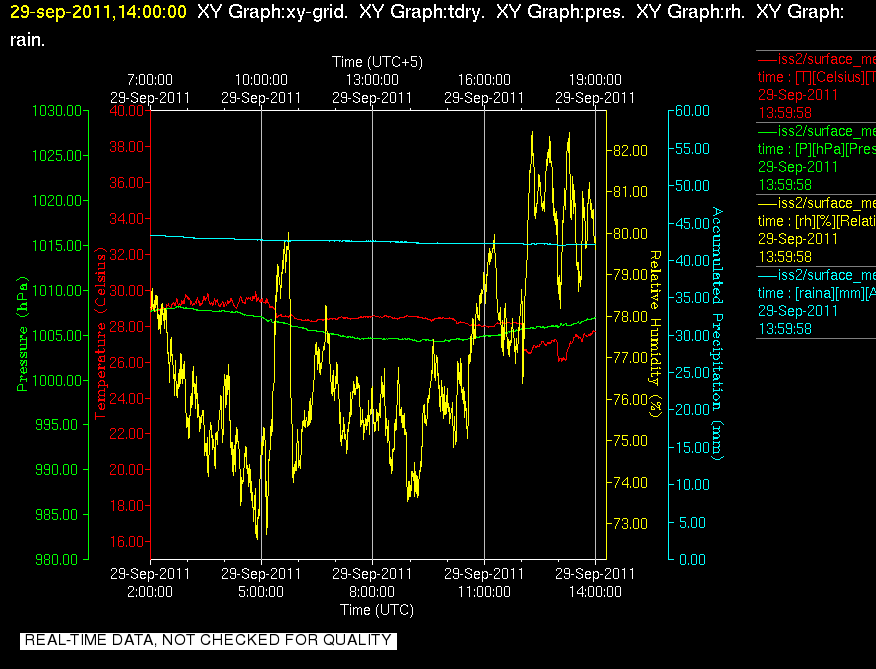Click the REAL-TIME DATA quality notice banner

208,640
